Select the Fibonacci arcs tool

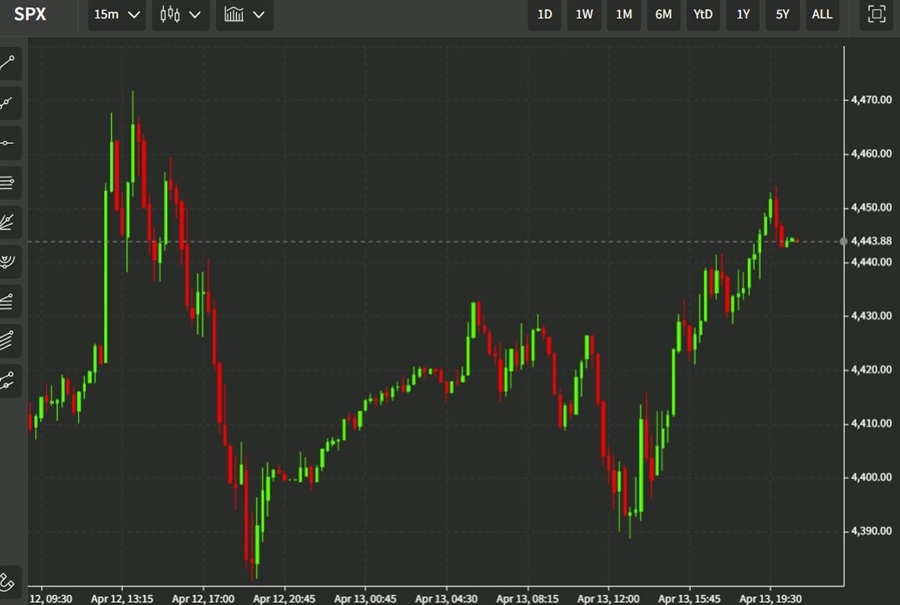point(8,262)
